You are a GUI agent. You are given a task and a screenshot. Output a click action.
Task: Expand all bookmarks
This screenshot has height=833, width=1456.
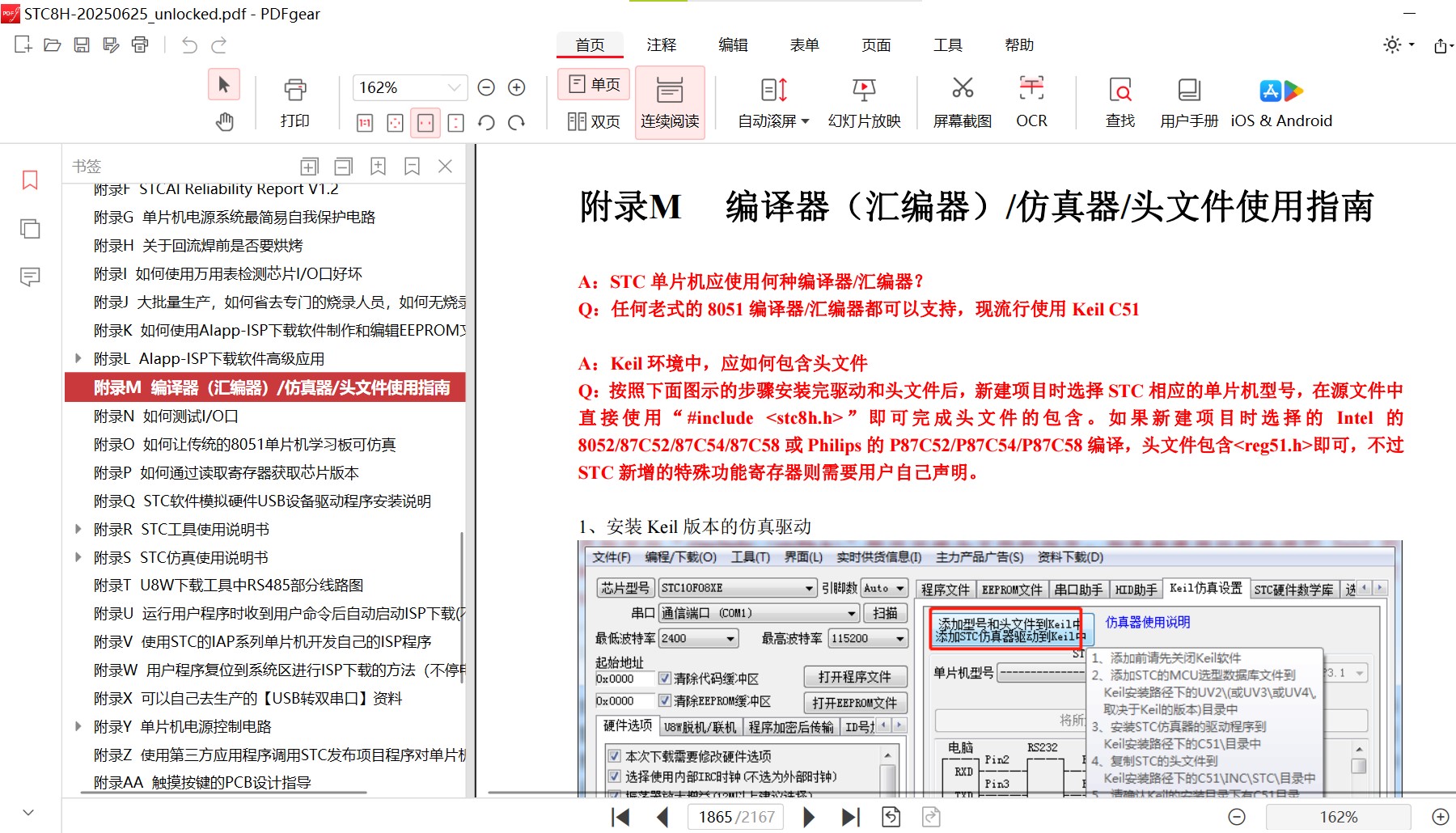(x=309, y=167)
